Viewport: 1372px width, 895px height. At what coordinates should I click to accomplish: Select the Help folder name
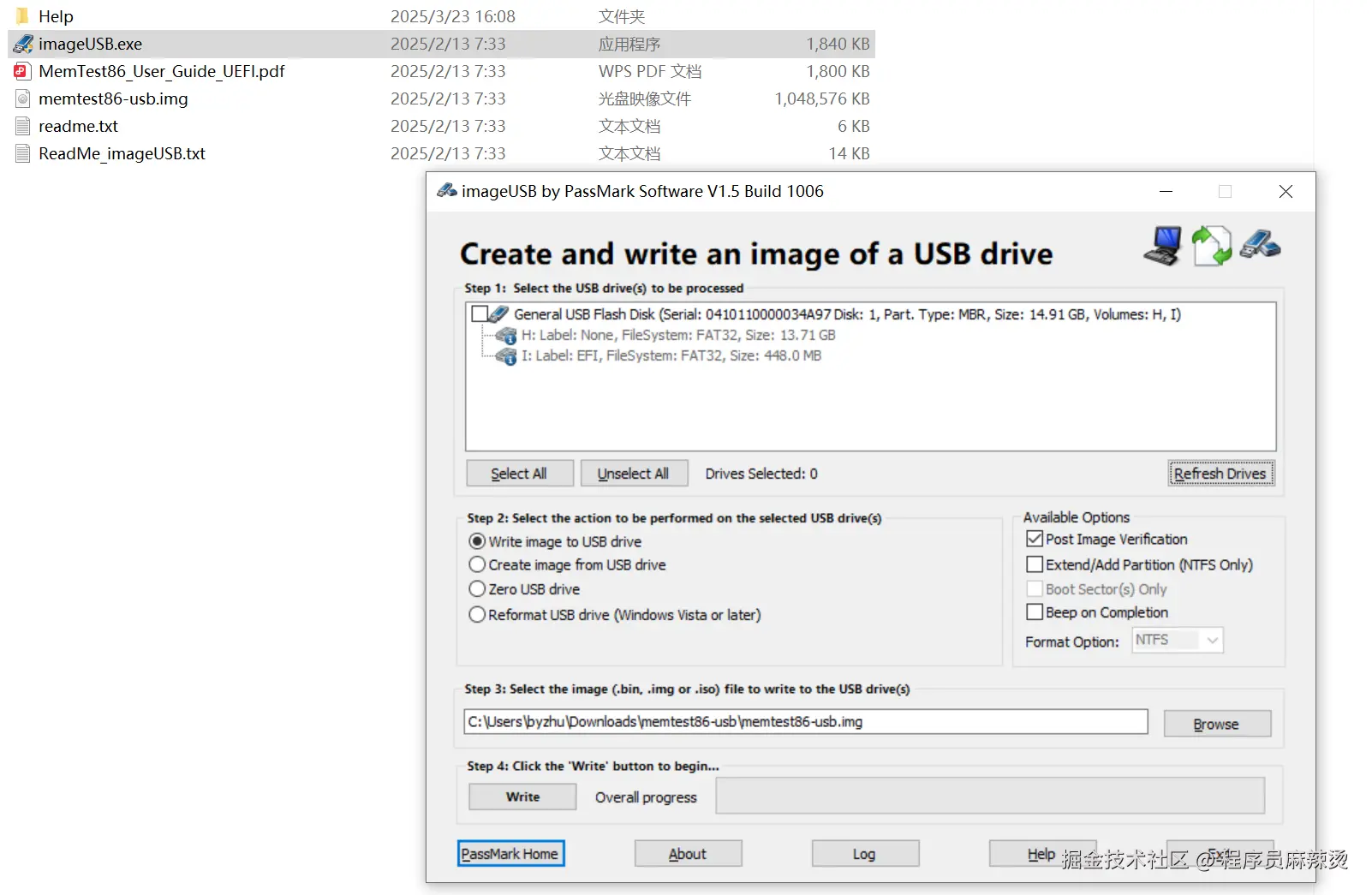coord(56,16)
